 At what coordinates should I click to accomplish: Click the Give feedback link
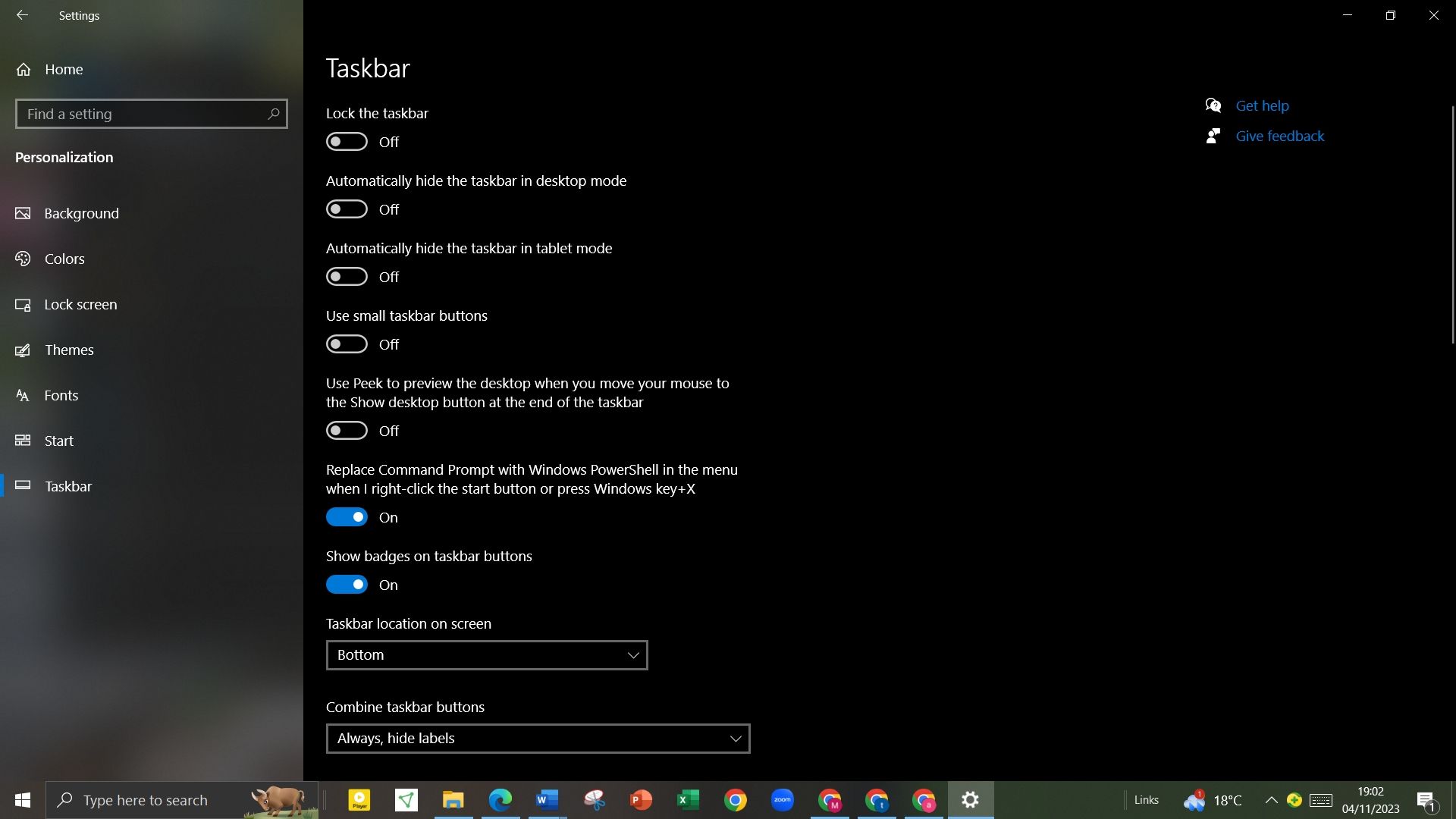[x=1279, y=136]
